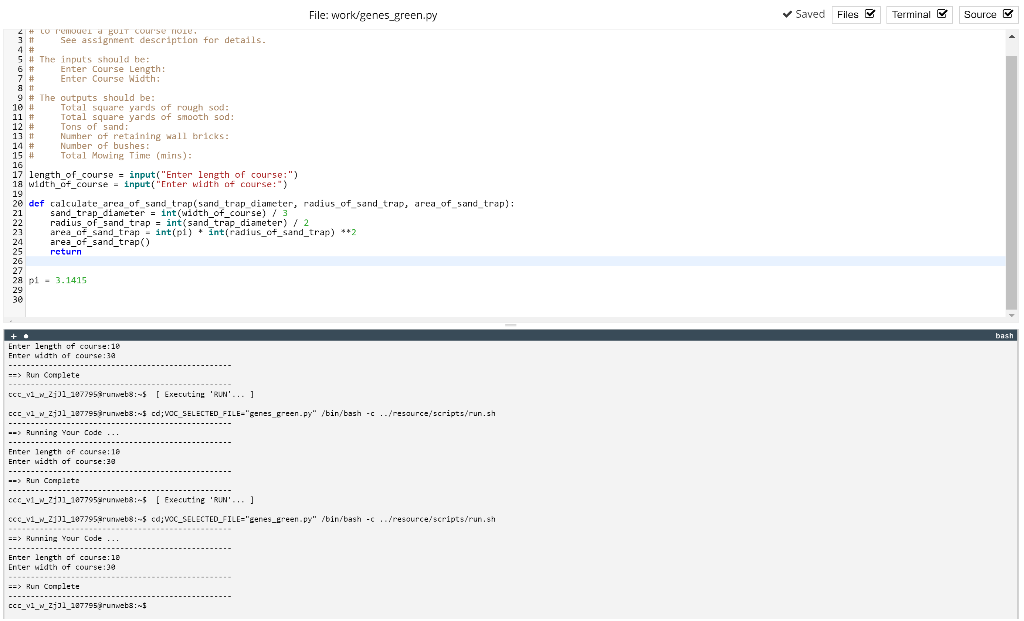Click the comment 'Tons of sand:'
1024x621 pixels.
(95, 127)
